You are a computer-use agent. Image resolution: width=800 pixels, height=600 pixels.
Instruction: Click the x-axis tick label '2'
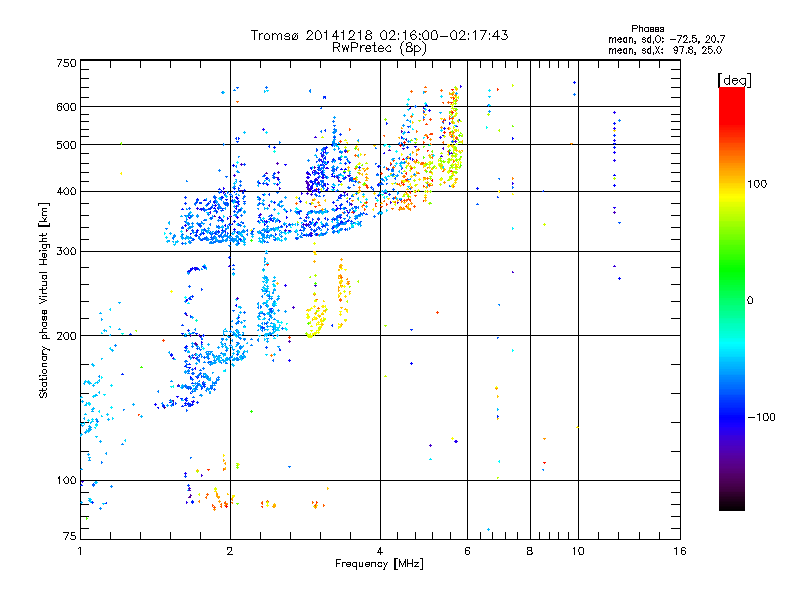click(230, 551)
